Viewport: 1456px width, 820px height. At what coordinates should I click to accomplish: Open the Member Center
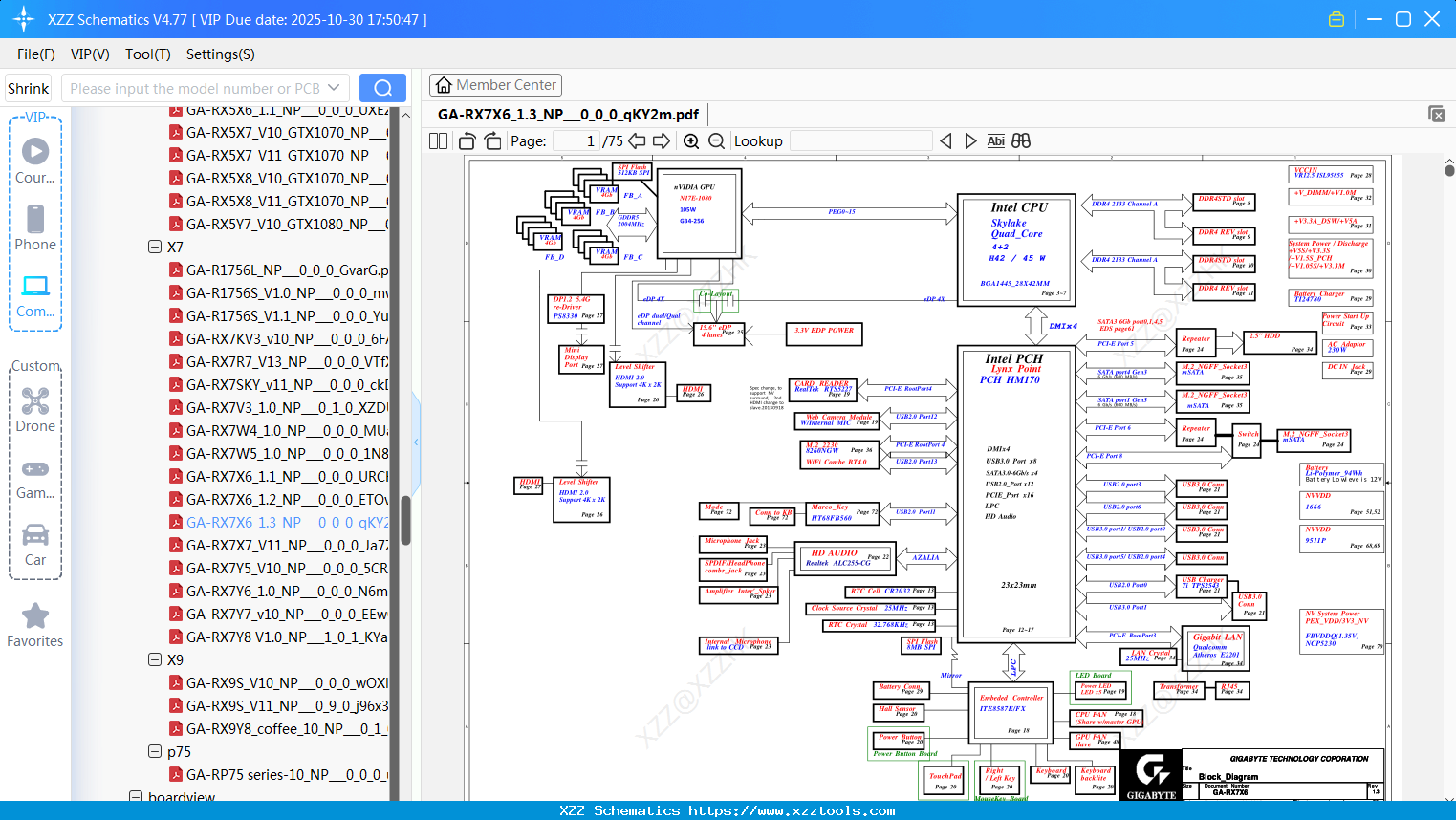495,85
